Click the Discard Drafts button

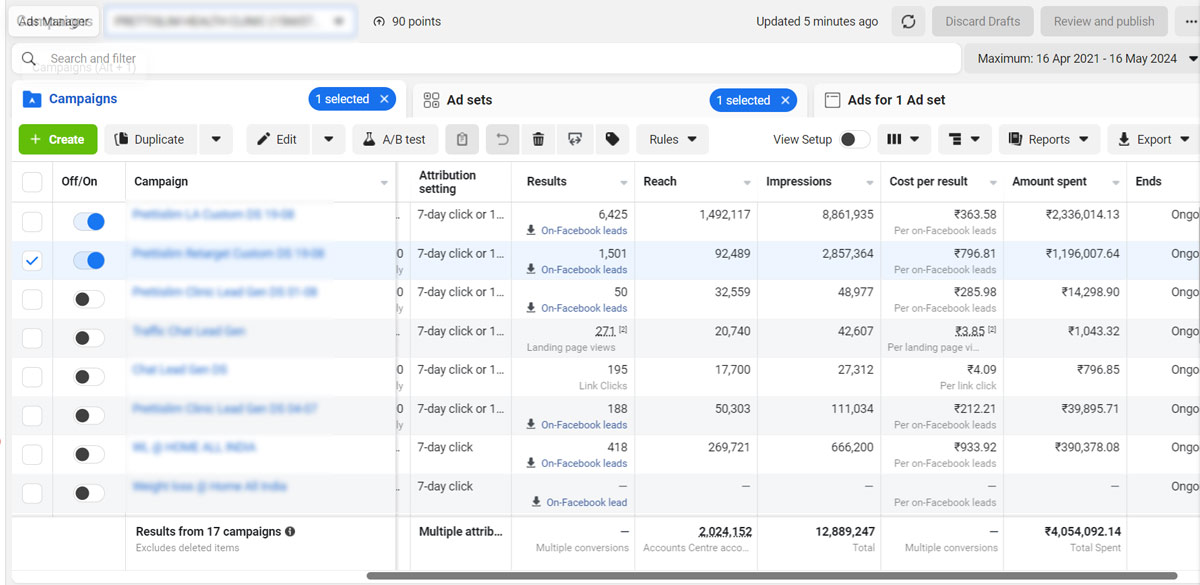tap(983, 21)
